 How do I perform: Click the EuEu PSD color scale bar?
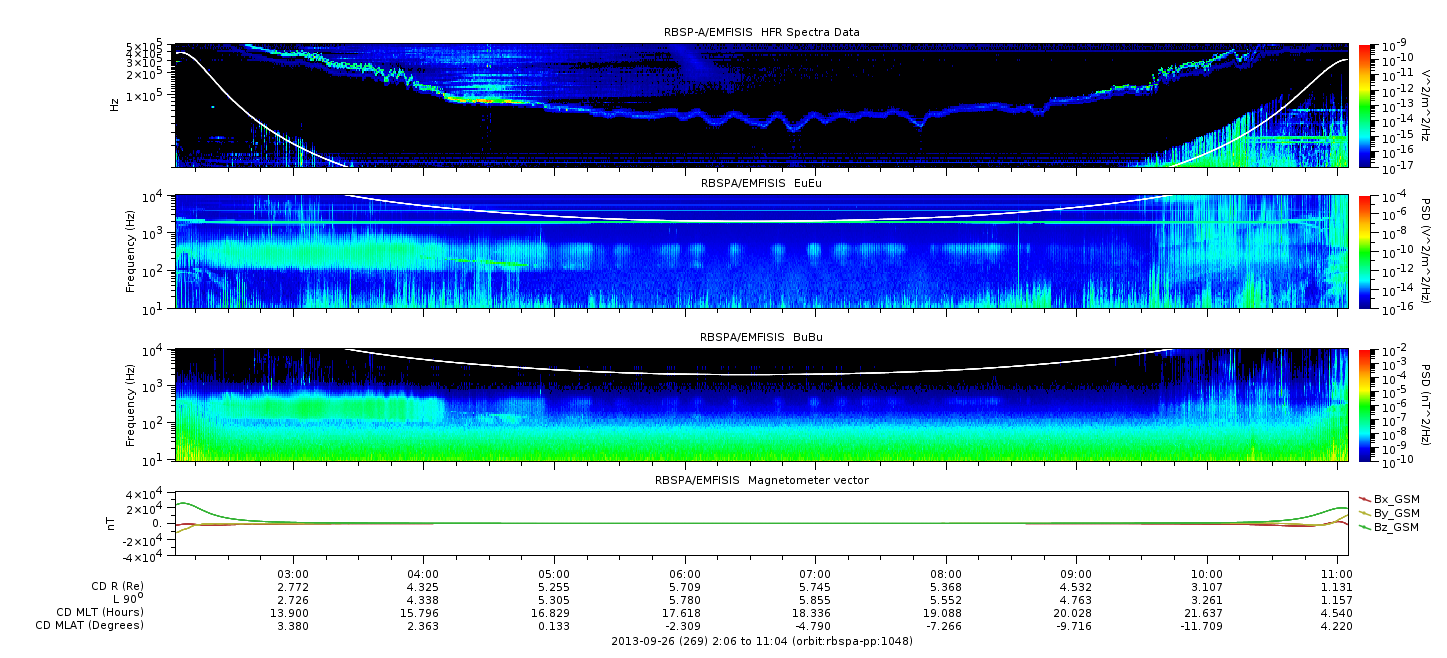coord(1366,251)
